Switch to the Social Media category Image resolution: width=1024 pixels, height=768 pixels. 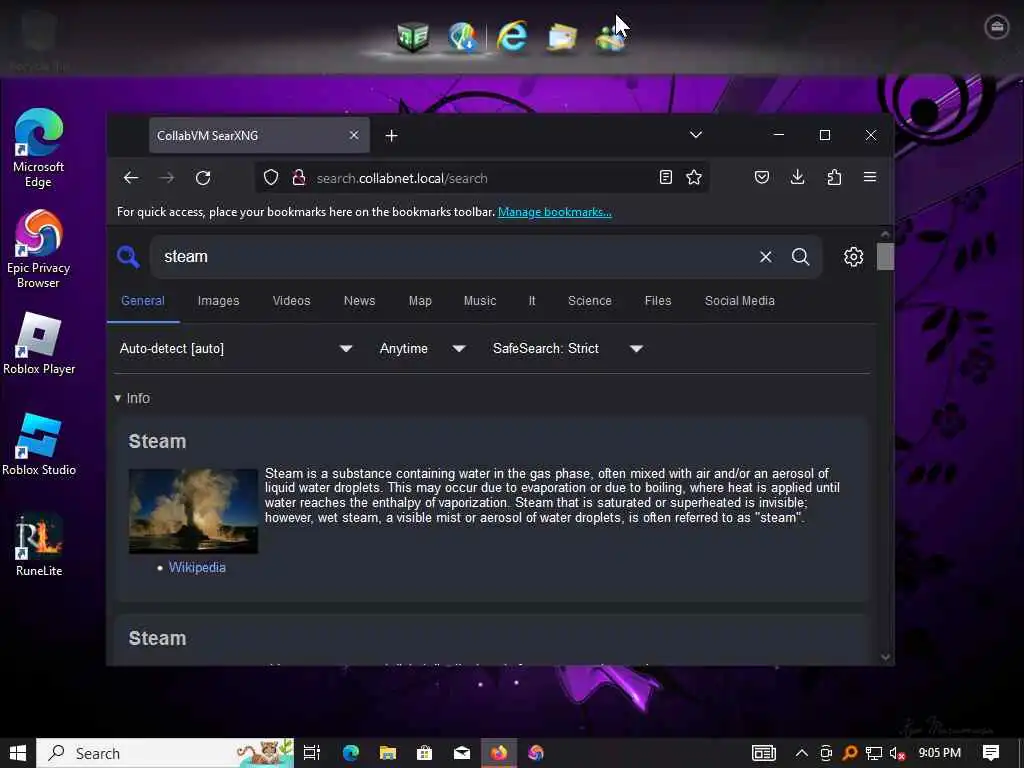740,301
